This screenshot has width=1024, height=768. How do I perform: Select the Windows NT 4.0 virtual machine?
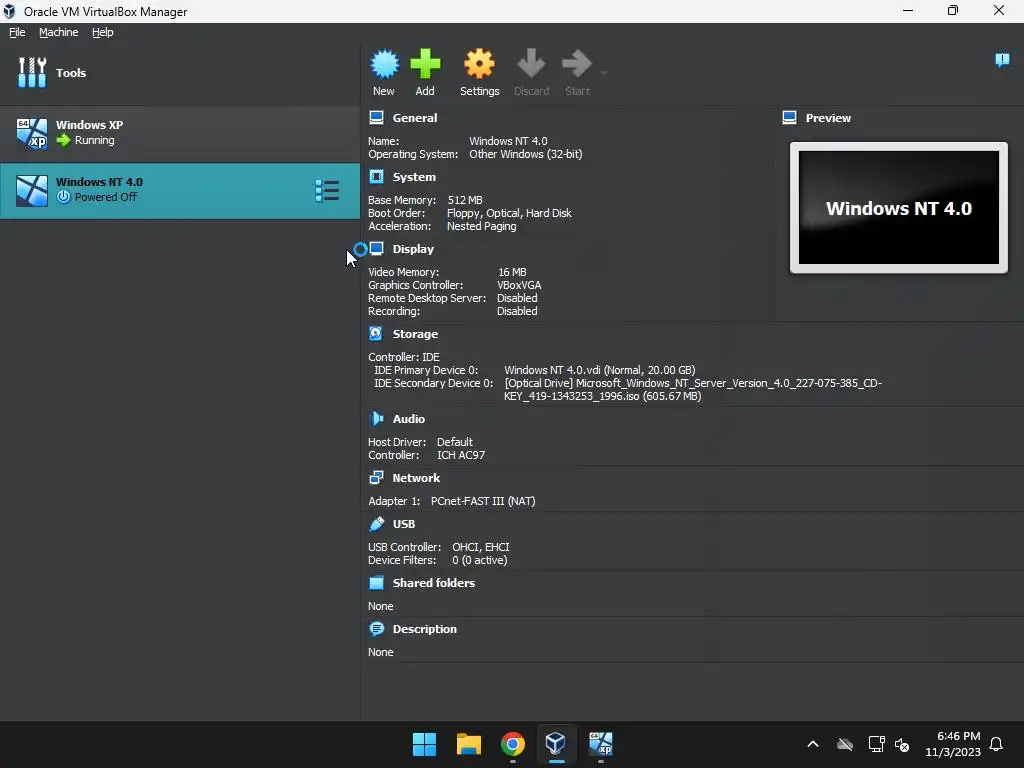tap(180, 191)
